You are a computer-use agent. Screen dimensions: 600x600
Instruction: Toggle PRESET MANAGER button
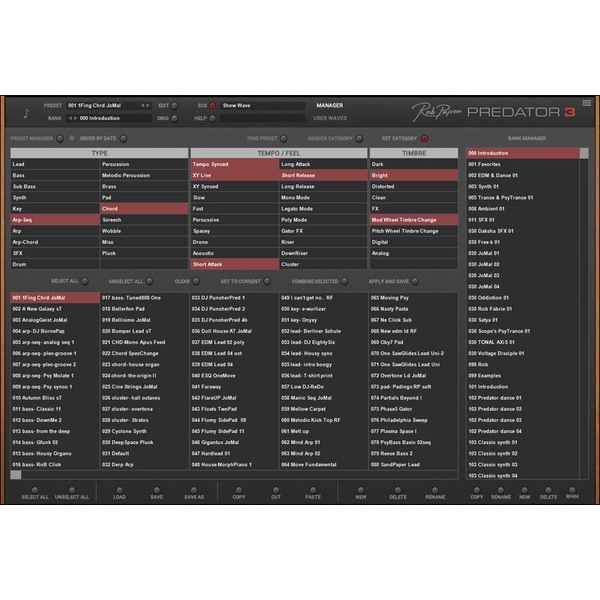[x=60, y=139]
